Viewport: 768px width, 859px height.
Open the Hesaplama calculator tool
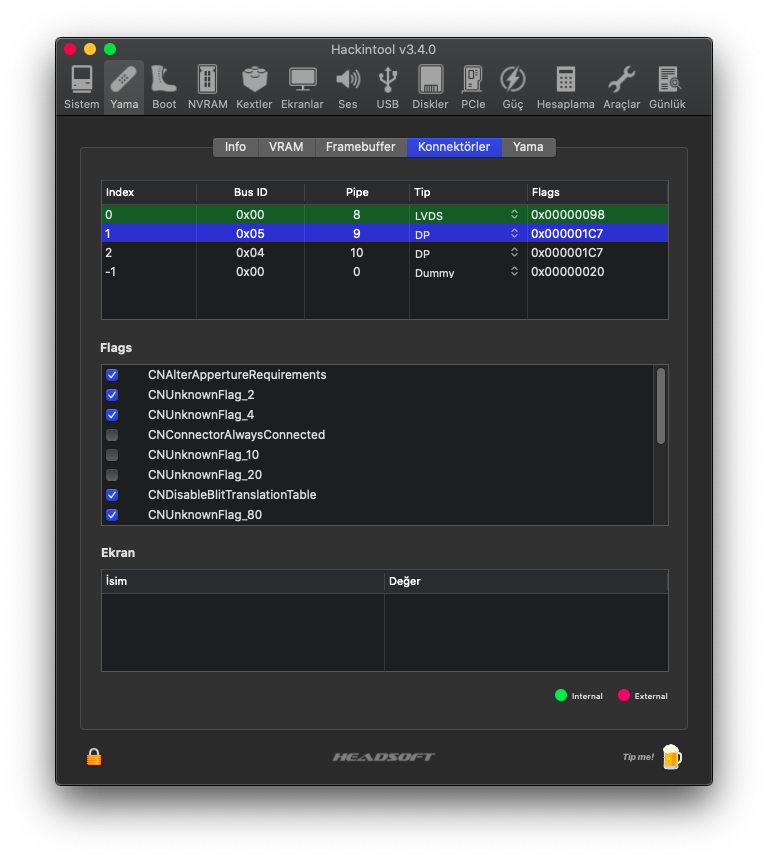(565, 87)
